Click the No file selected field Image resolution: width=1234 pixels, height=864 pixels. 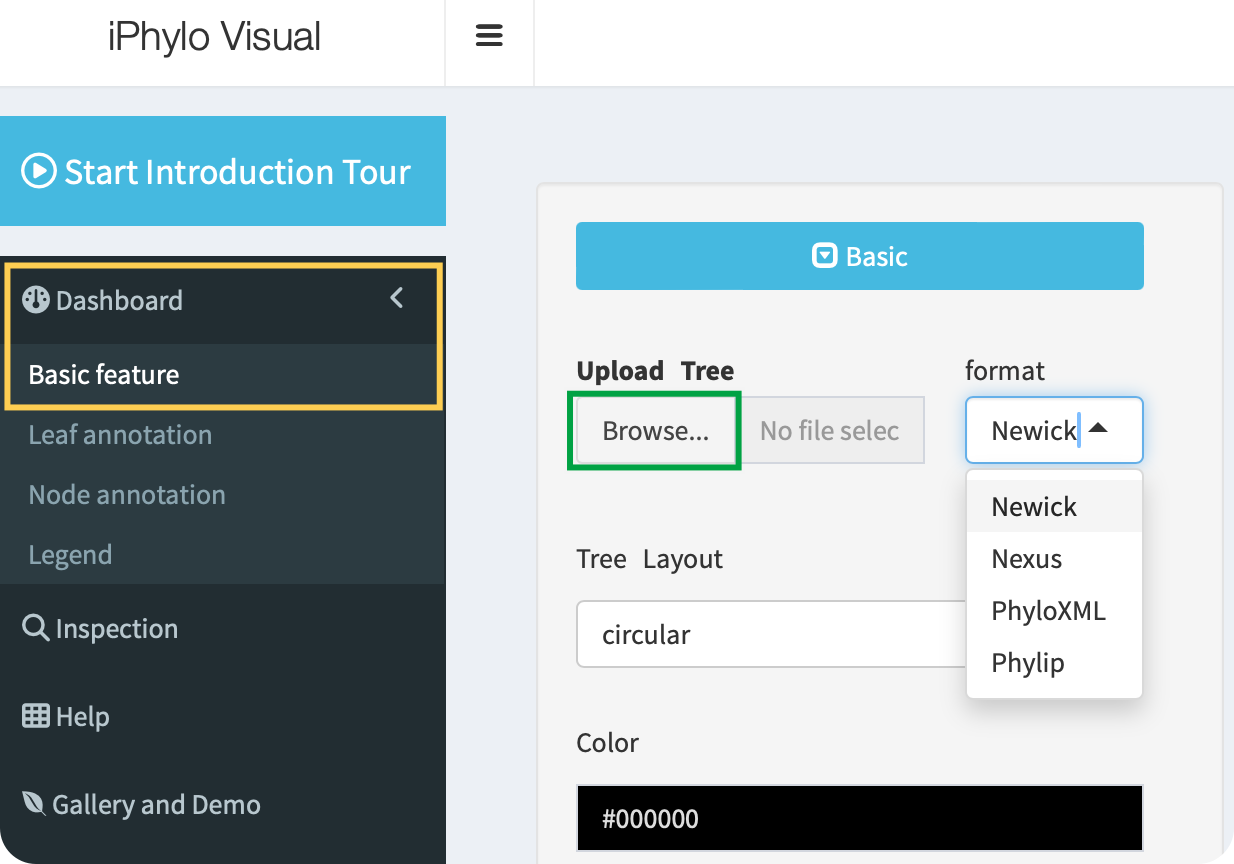pos(830,430)
